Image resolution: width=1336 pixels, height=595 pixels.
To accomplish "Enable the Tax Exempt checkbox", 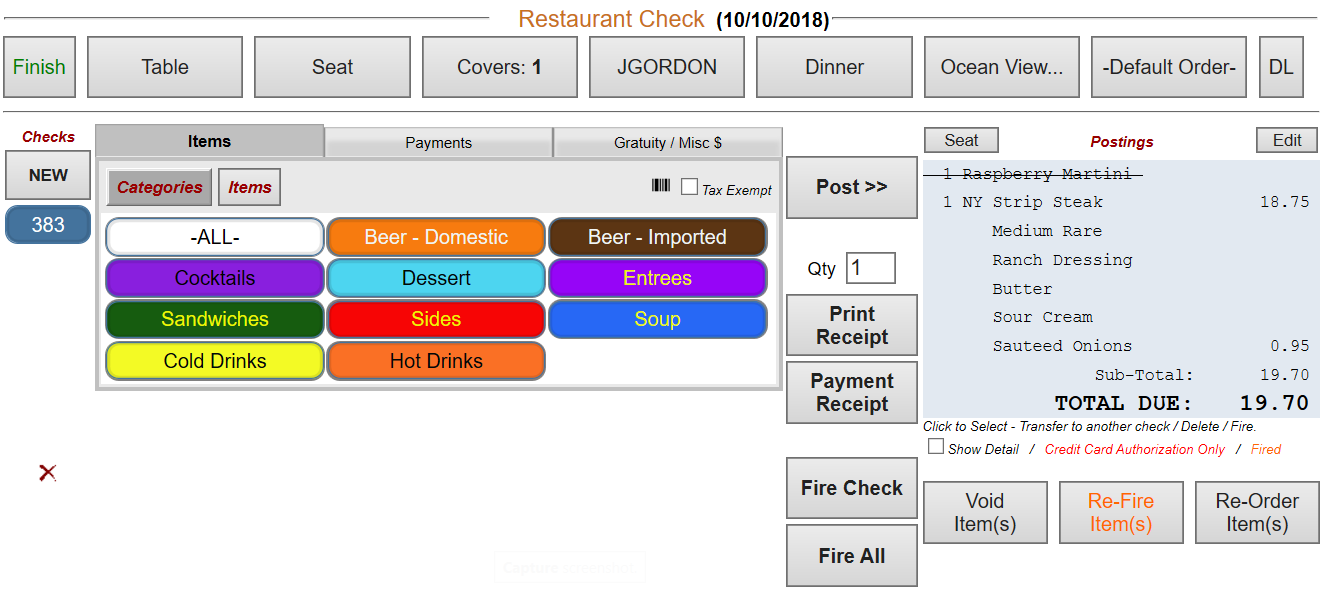I will click(689, 187).
